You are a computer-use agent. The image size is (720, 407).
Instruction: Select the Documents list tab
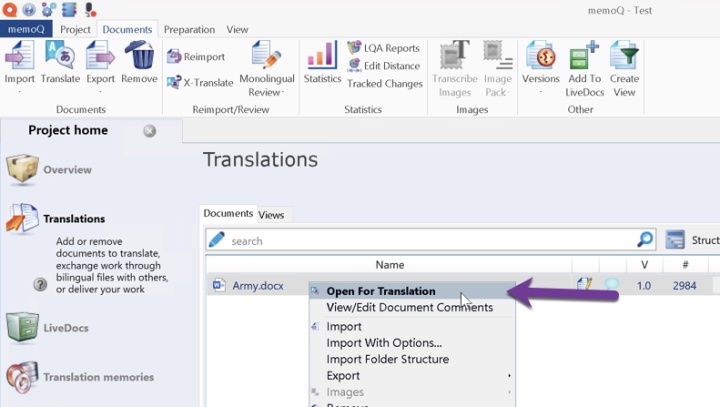click(228, 214)
